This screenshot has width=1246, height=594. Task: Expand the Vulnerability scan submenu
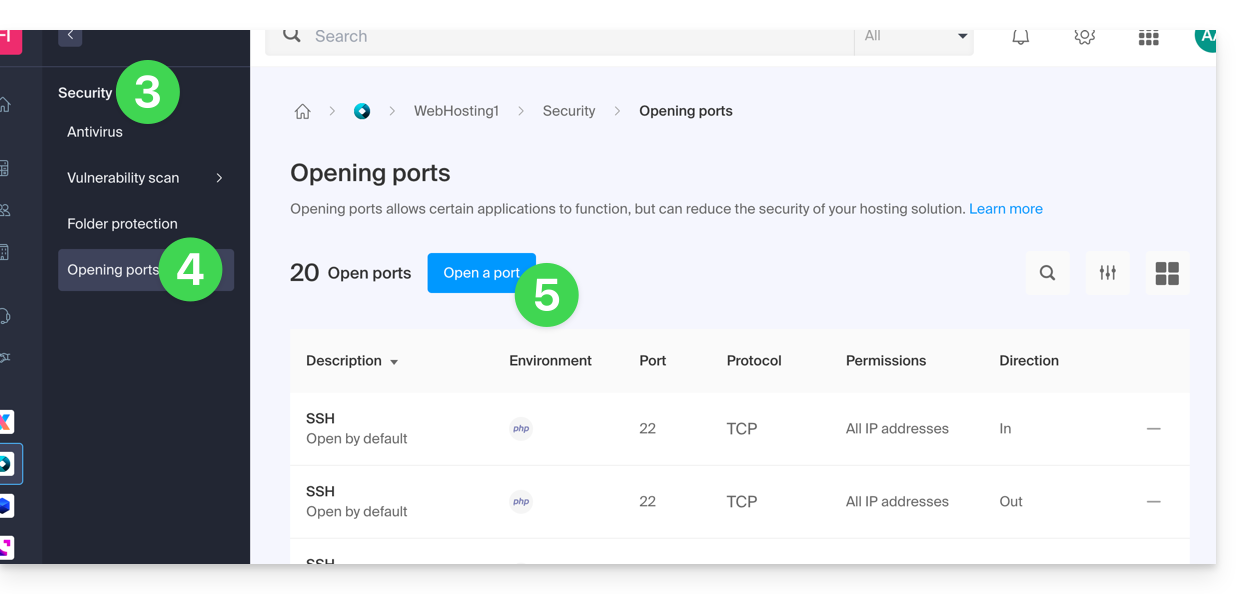219,178
